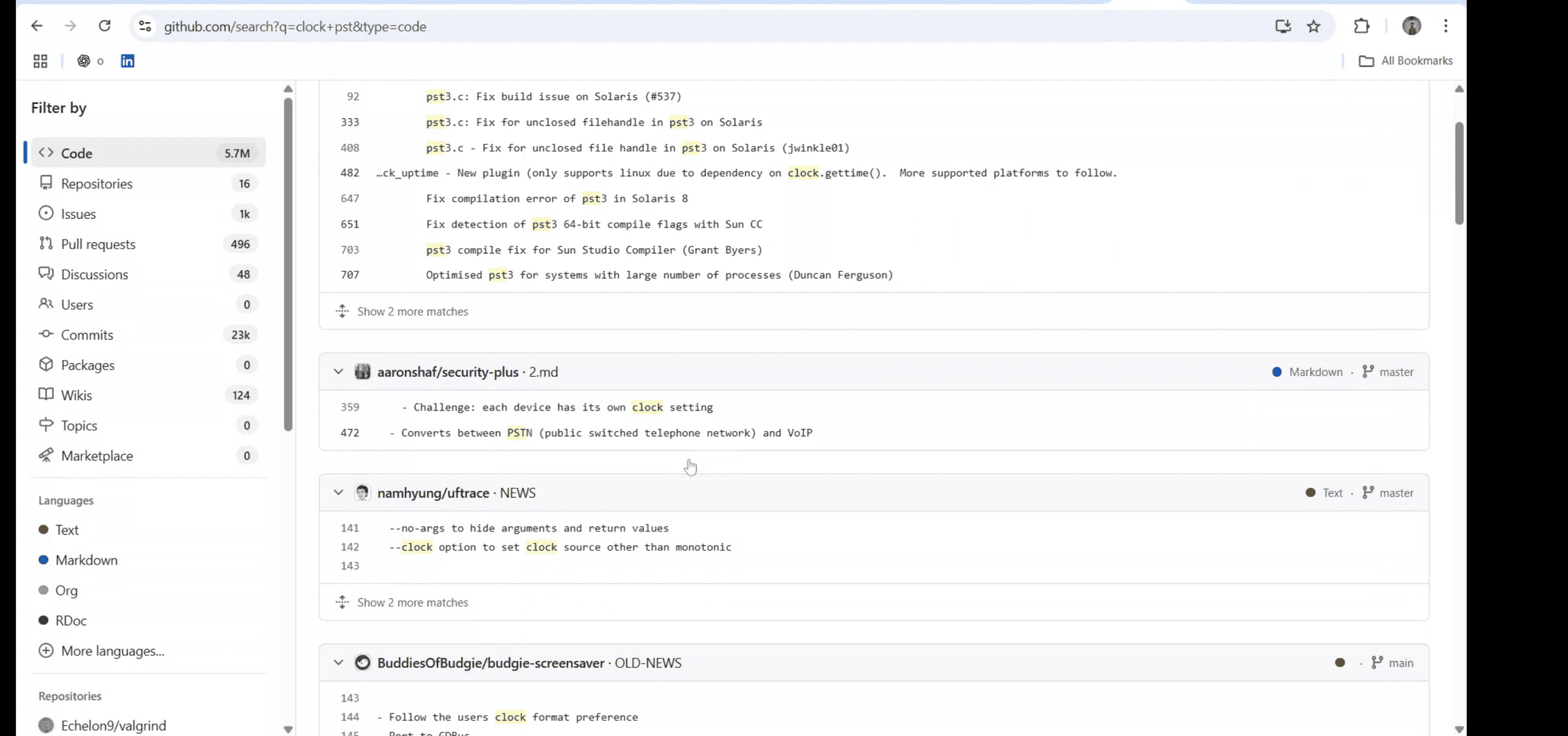The width and height of the screenshot is (1568, 736).
Task: Open the browser extensions puzzle icon
Action: [1362, 25]
